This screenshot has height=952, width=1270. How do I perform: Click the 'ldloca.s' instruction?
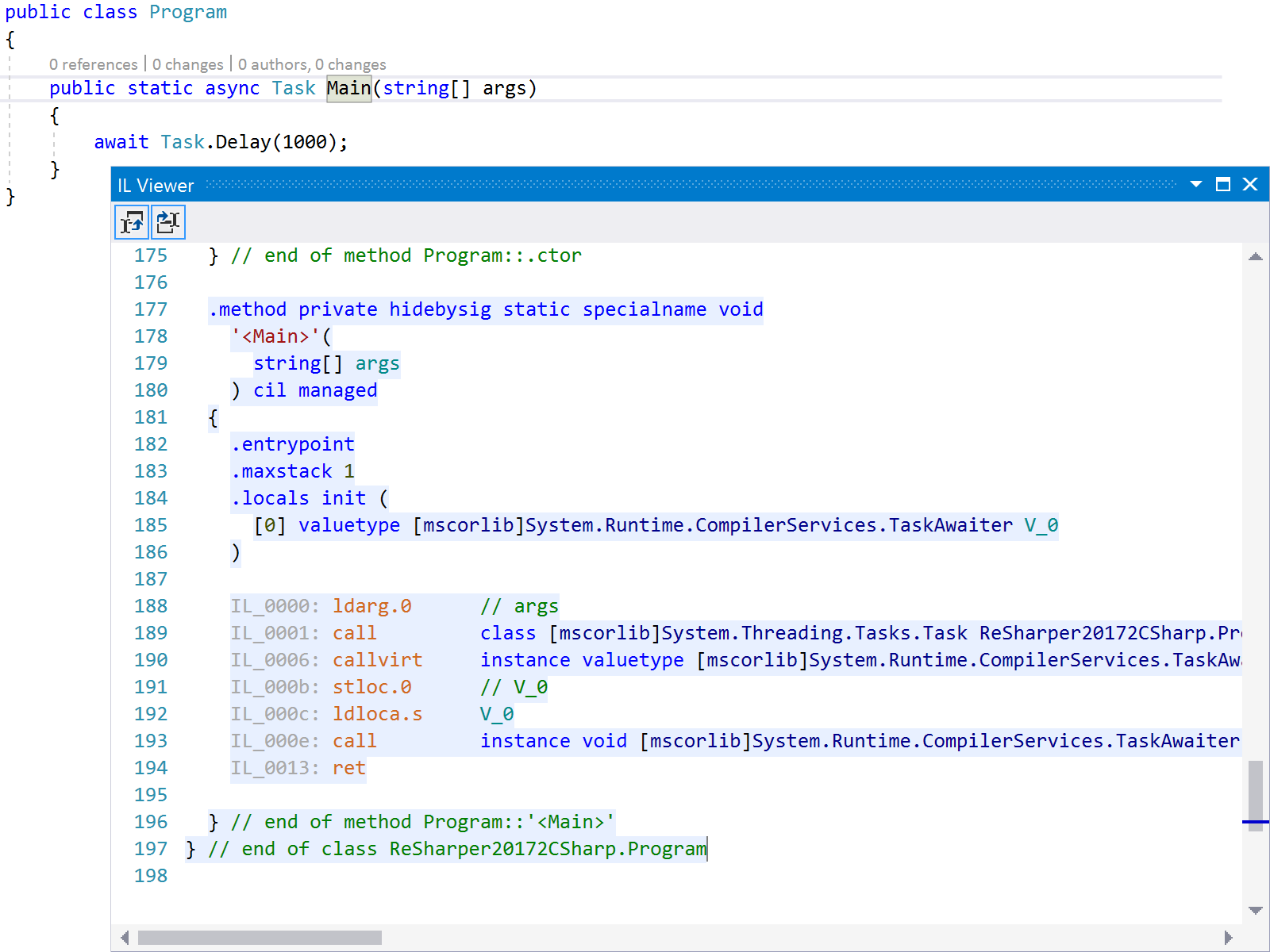point(378,714)
